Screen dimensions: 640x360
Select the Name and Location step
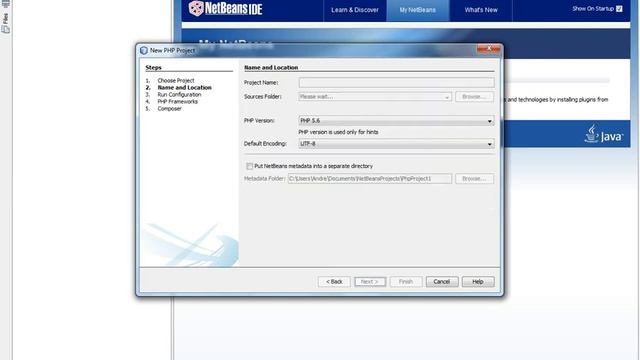(184, 88)
